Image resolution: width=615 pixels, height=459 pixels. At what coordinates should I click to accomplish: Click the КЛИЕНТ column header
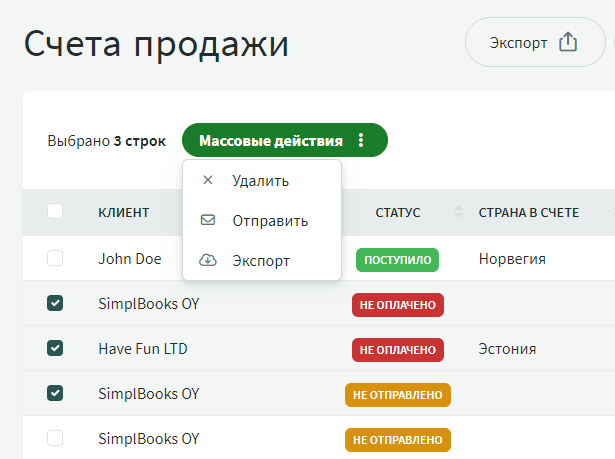[x=124, y=212]
